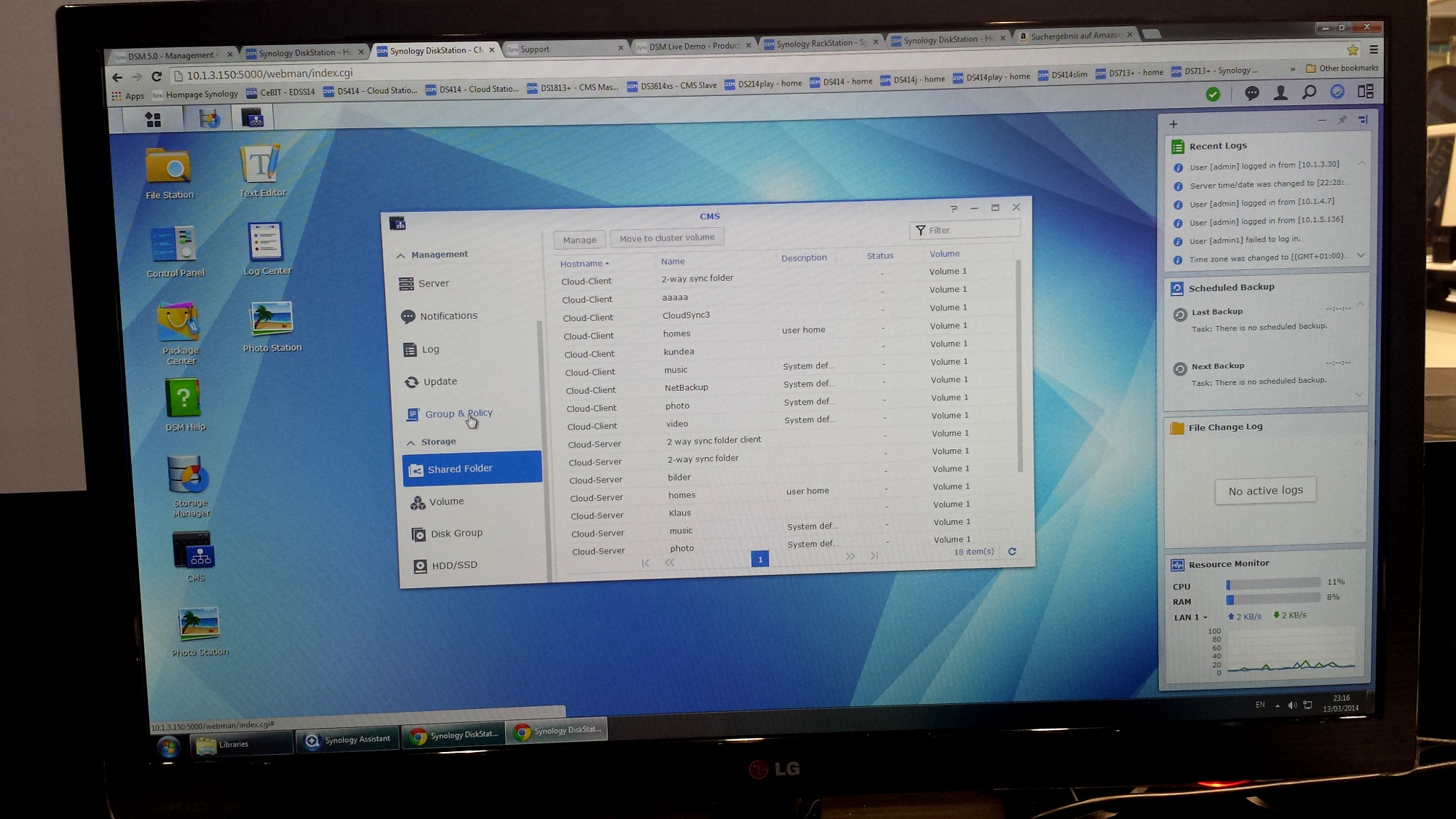Open the DS1813+ - CMS Mas... bookmark

[572, 88]
